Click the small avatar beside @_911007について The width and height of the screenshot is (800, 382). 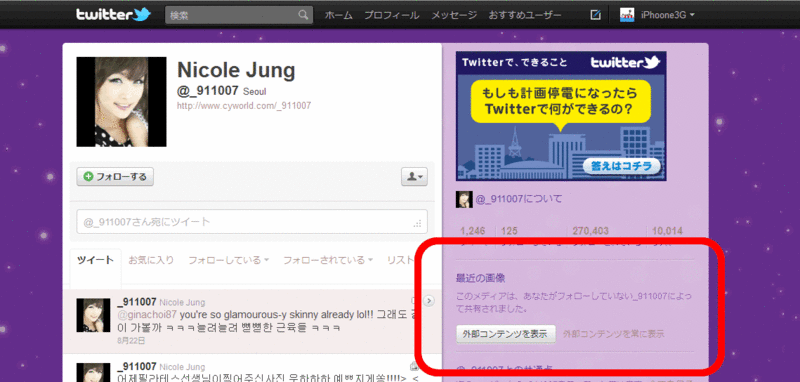point(464,199)
